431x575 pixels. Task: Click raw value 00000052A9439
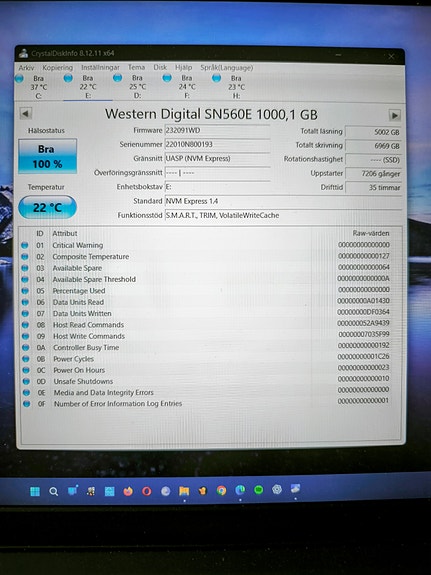[363, 323]
